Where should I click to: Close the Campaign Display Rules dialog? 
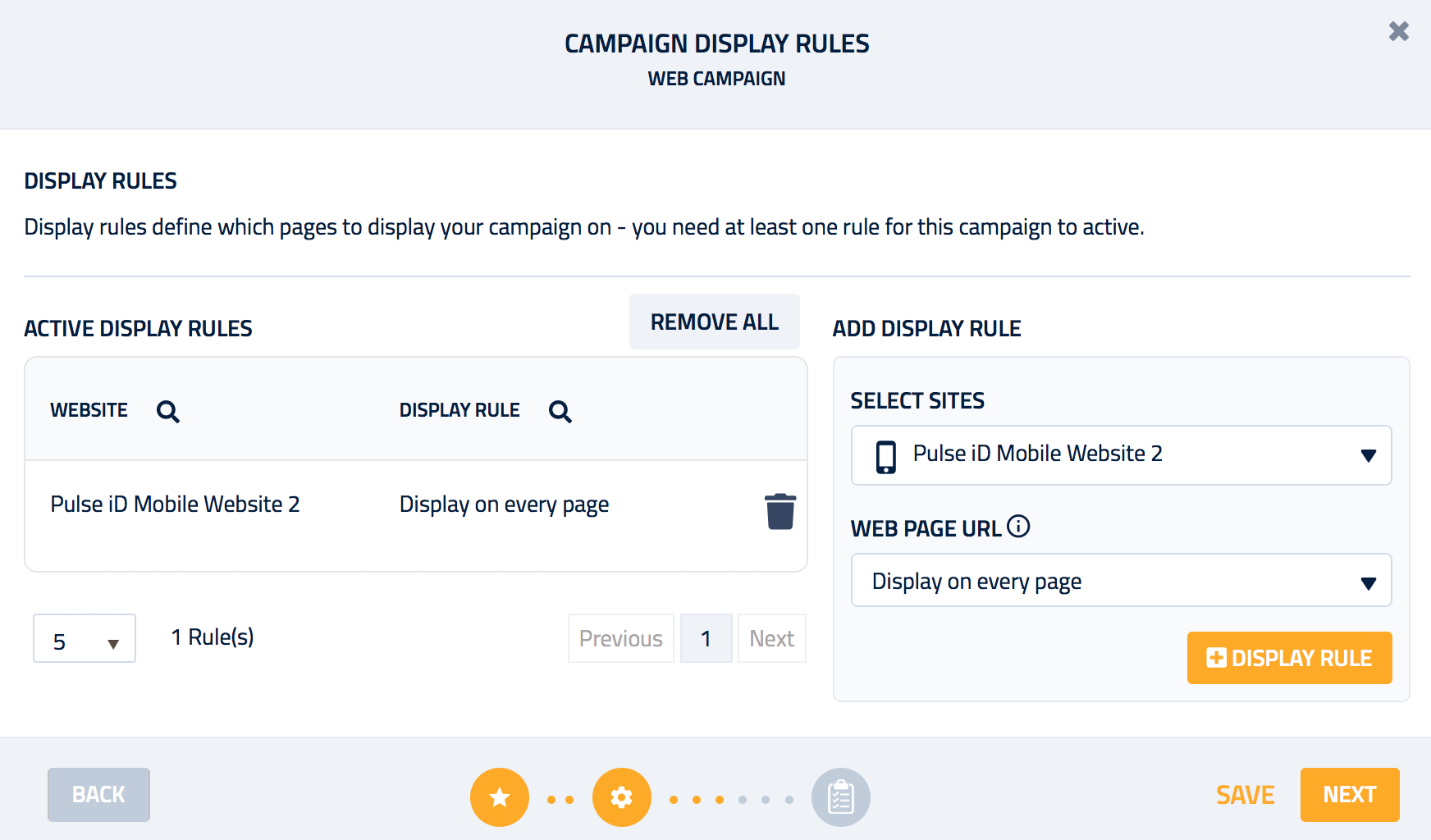pos(1399,31)
